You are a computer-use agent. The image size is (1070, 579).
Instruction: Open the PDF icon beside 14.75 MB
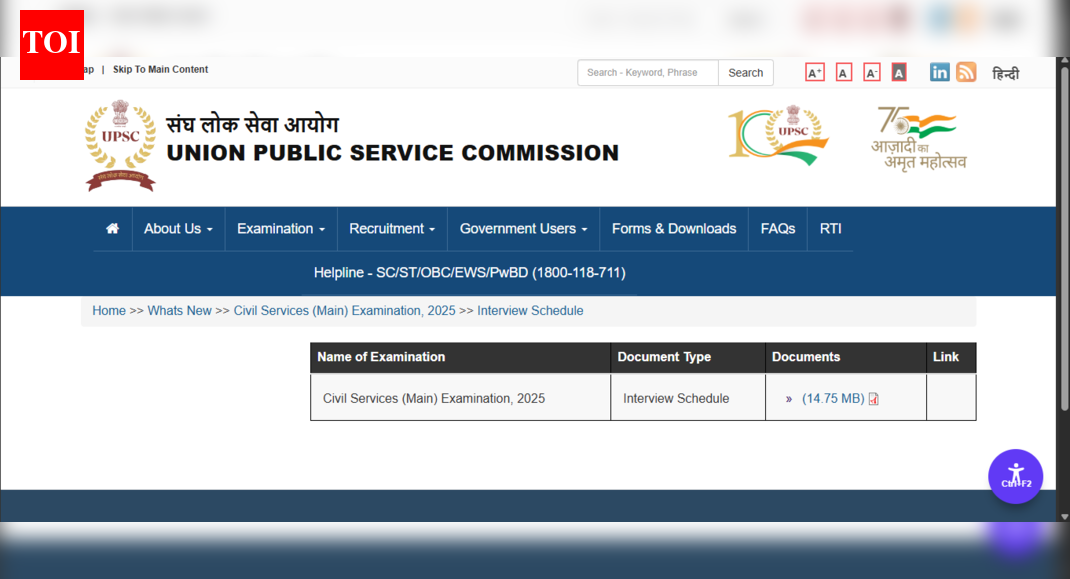point(874,398)
